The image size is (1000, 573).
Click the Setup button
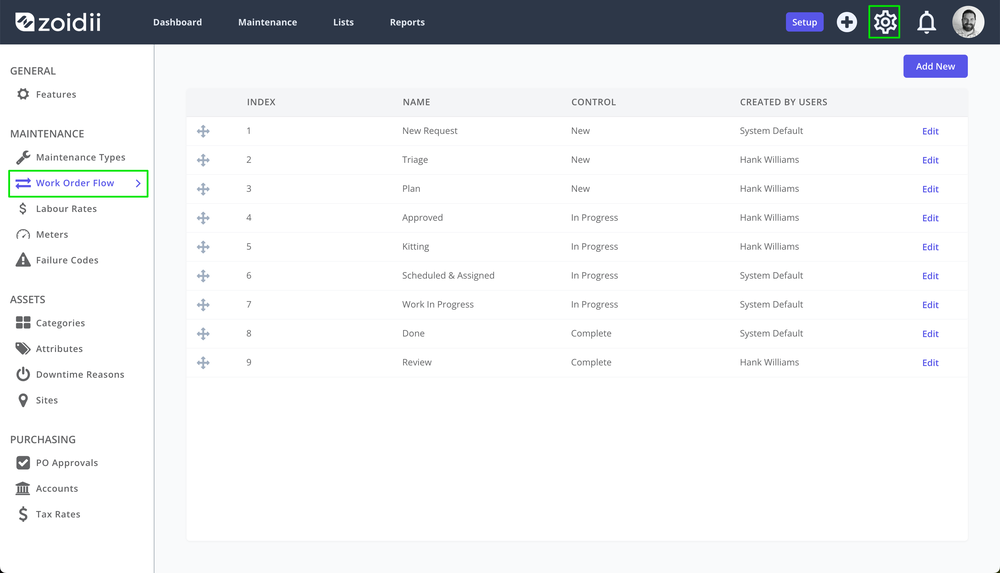click(x=804, y=22)
